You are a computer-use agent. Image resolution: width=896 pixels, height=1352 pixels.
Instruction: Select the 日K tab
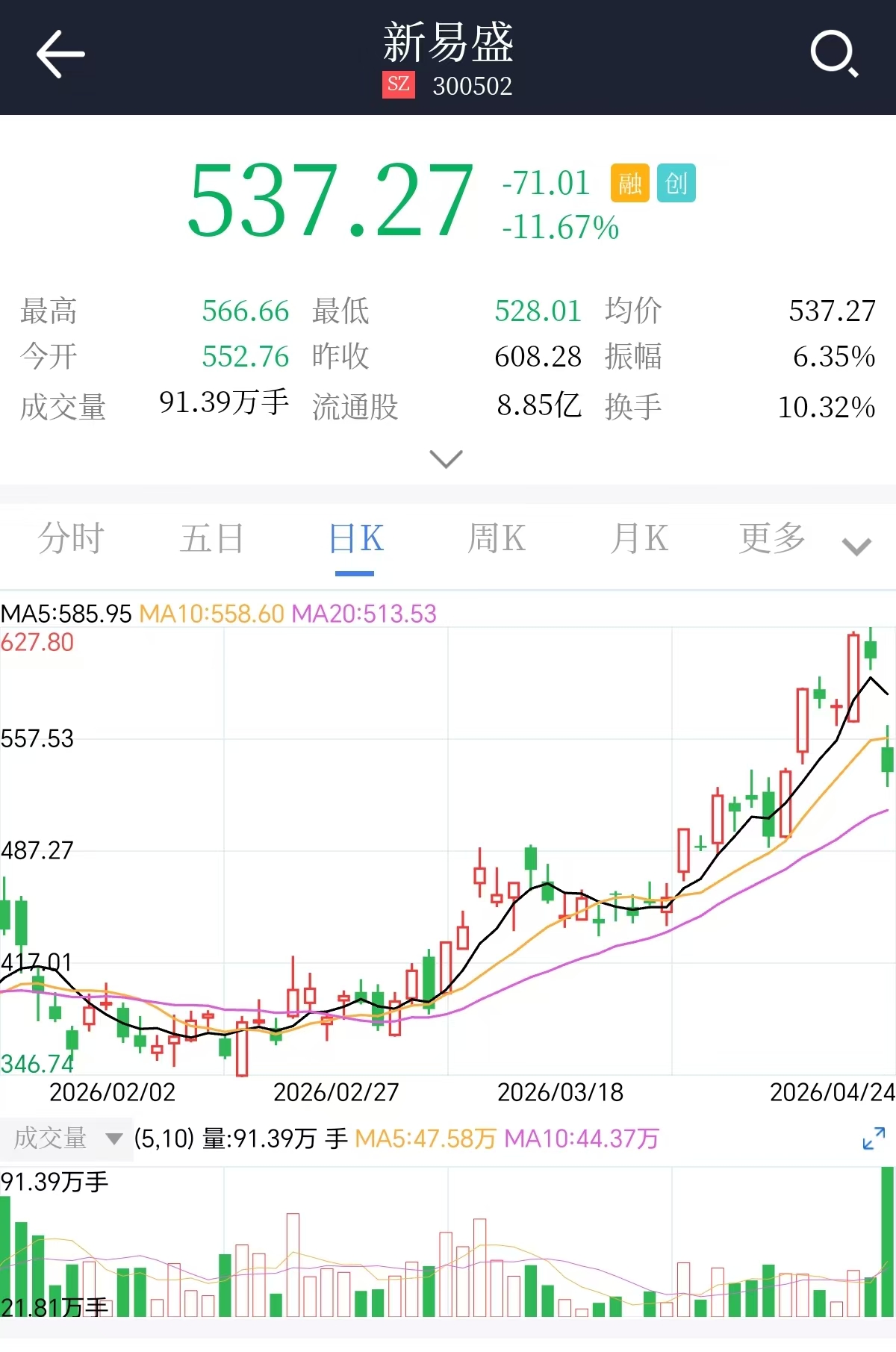tap(355, 538)
